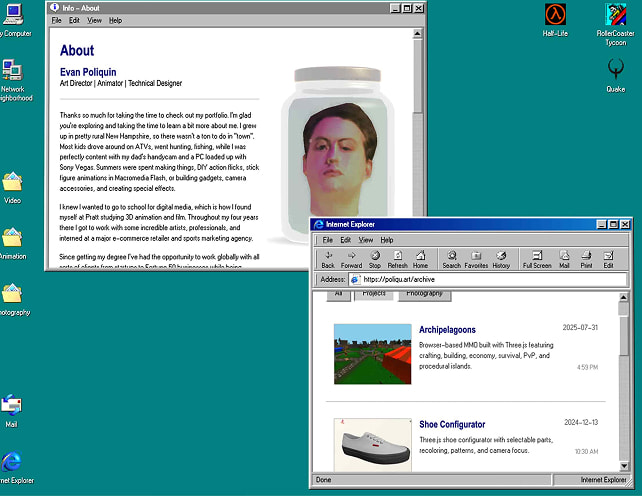Open the History toolbar button
The height and width of the screenshot is (496, 642).
(x=501, y=259)
